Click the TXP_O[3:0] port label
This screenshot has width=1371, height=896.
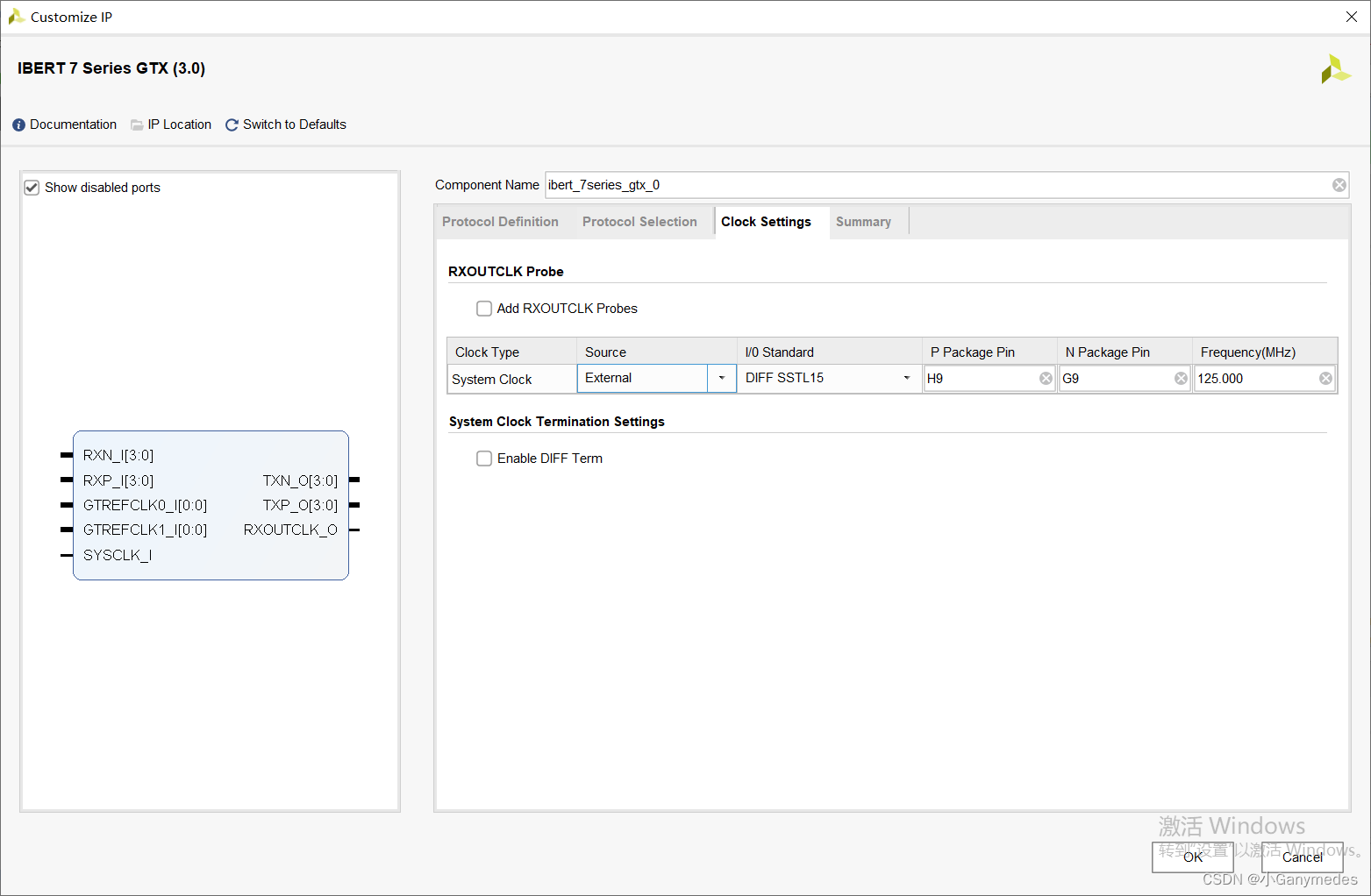coord(300,505)
